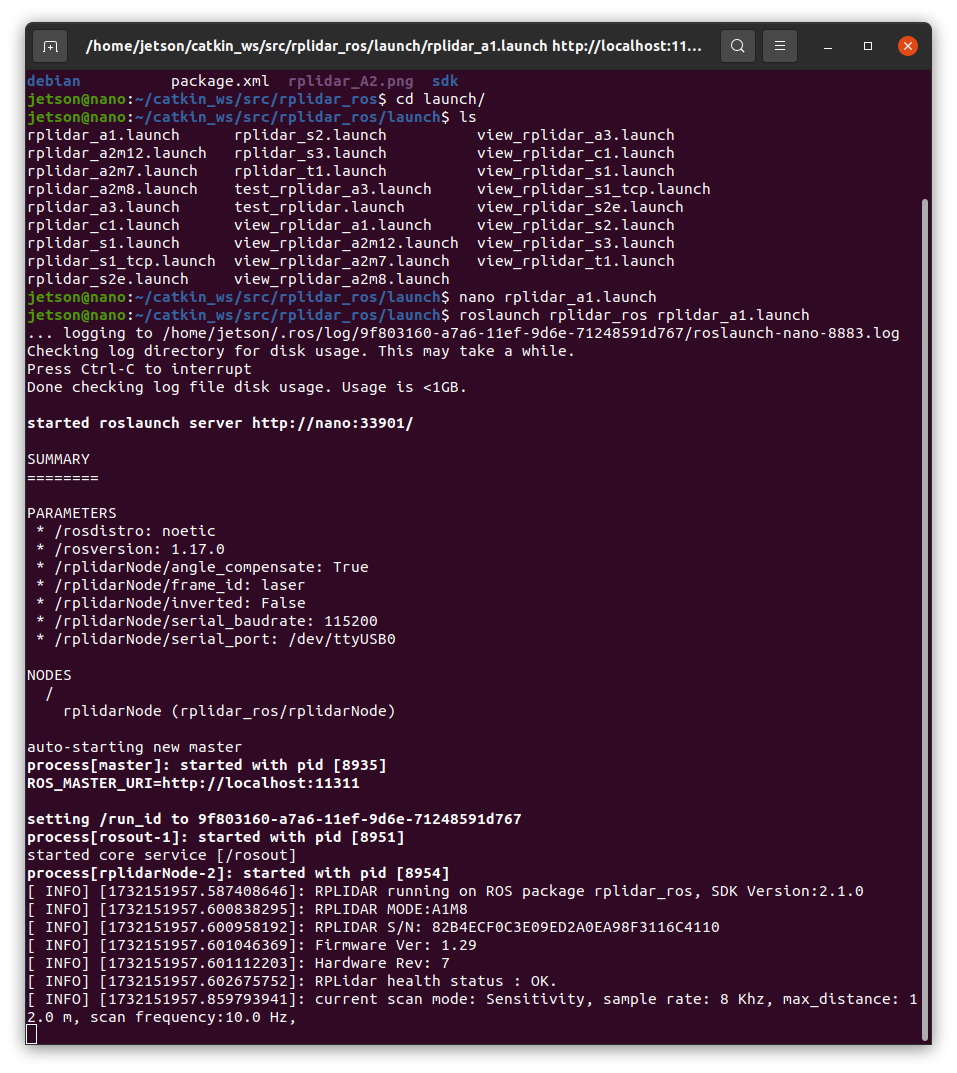Click serial_port /dev/ttyUSB0 value
Screen dimensions: 957x1073
[342, 639]
